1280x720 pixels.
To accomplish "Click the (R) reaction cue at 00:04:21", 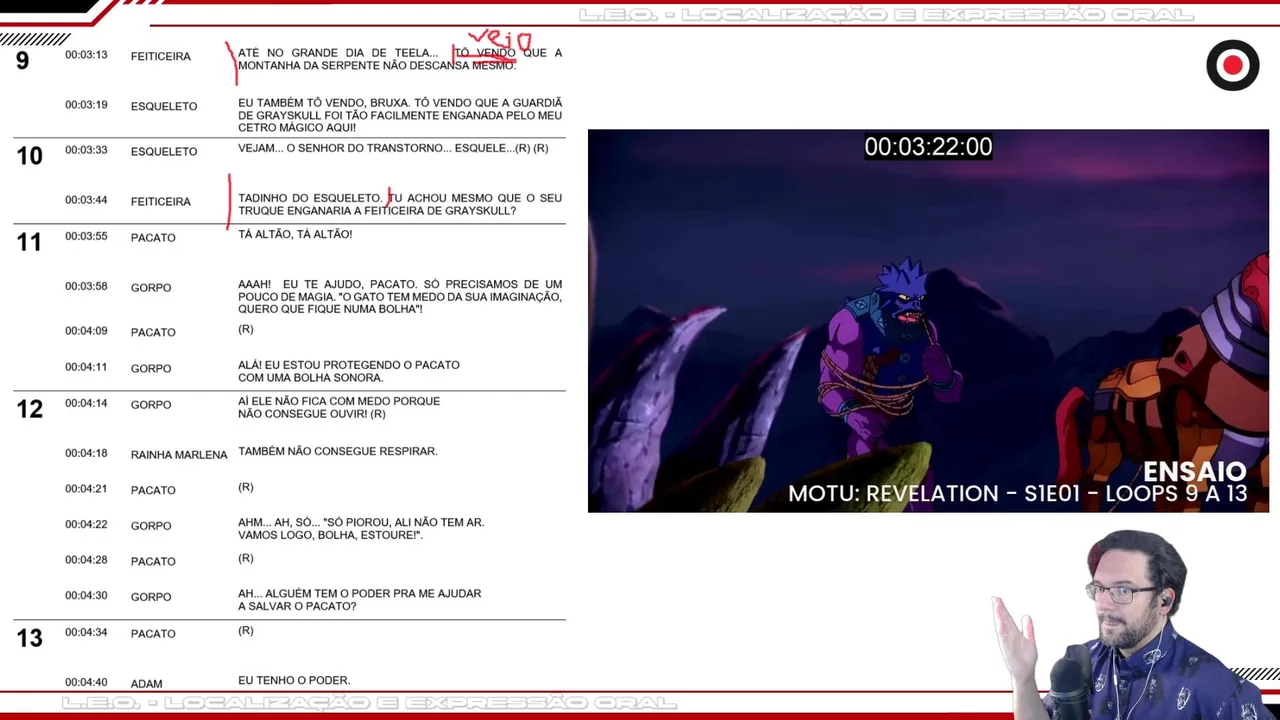I will click(x=246, y=487).
